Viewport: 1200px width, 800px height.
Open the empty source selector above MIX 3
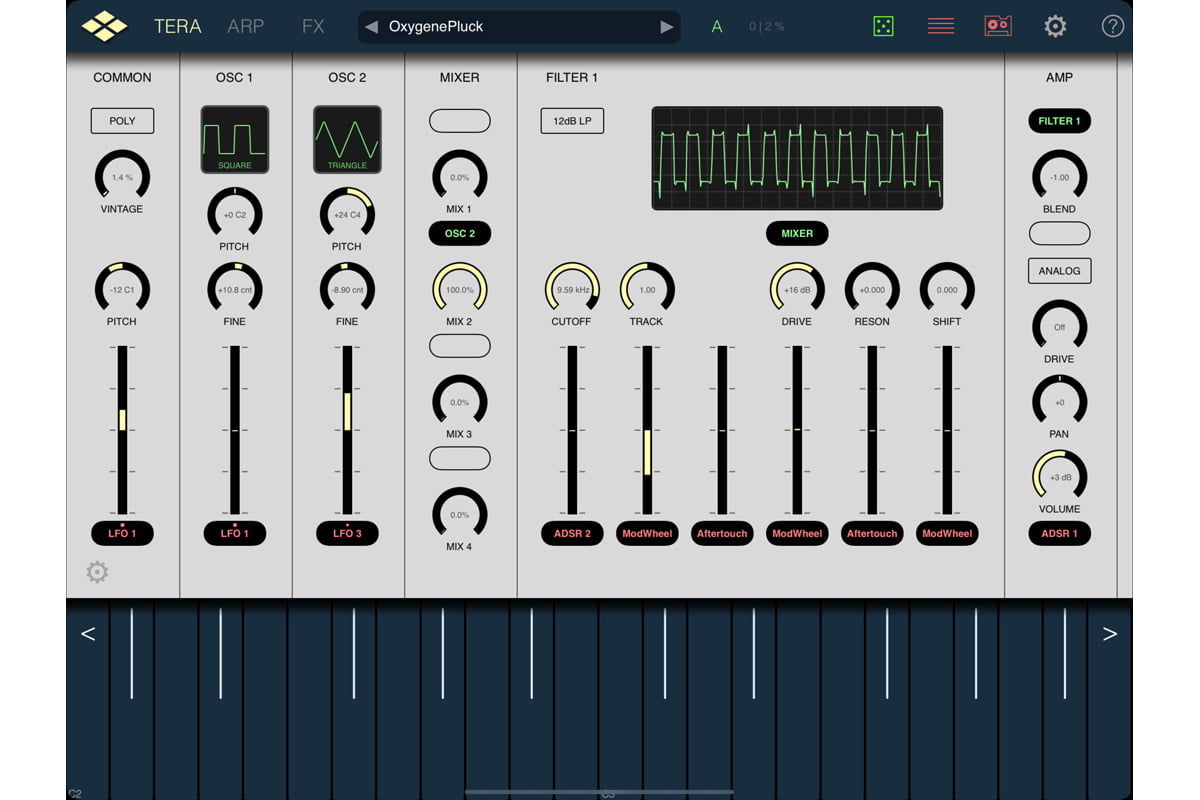click(x=460, y=346)
